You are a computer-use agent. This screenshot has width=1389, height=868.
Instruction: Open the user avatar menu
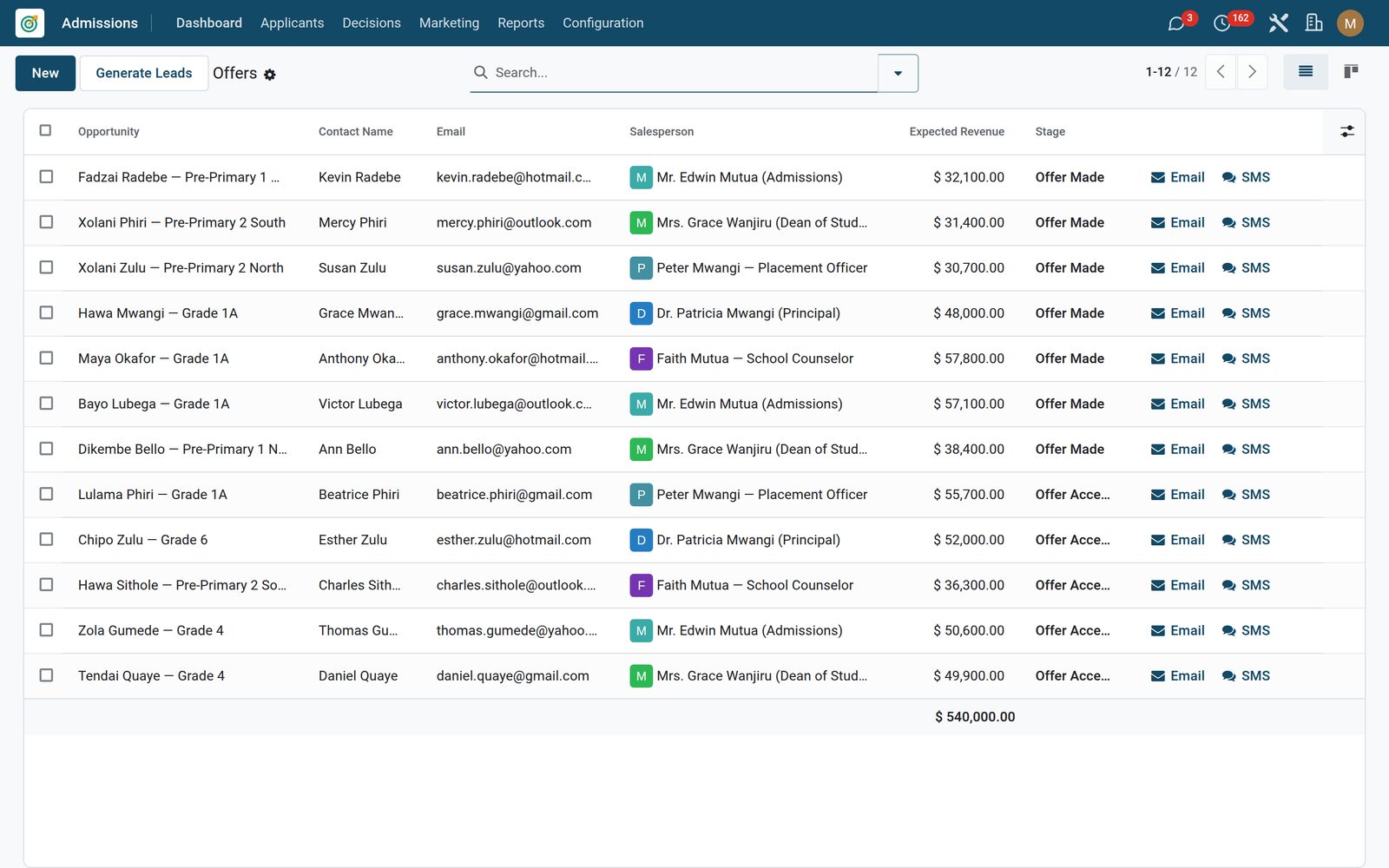(x=1350, y=23)
